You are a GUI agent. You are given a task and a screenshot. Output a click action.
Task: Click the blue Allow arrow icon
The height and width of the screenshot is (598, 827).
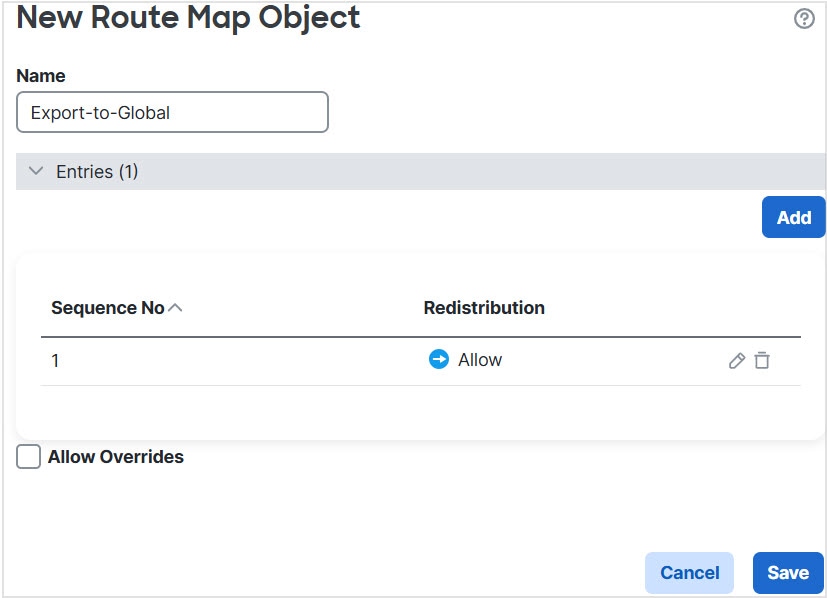coord(438,360)
